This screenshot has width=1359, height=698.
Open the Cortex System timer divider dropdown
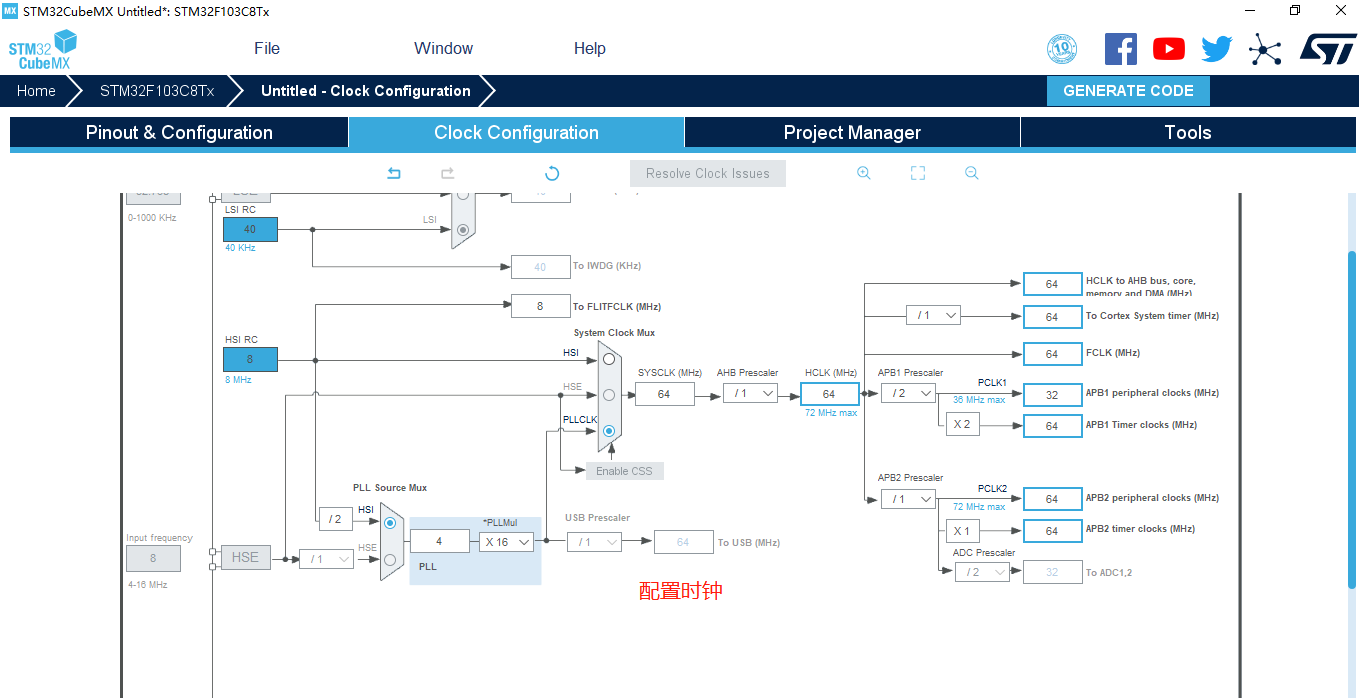tap(933, 316)
